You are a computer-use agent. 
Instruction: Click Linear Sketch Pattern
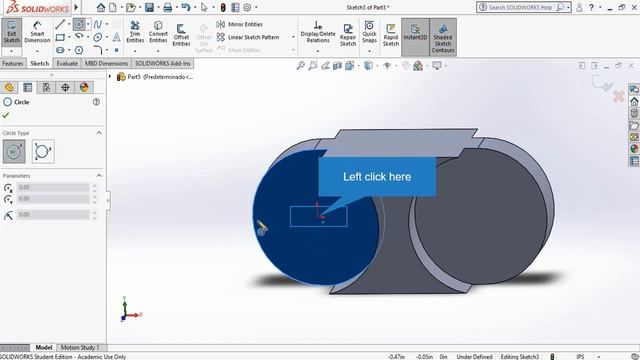point(248,37)
